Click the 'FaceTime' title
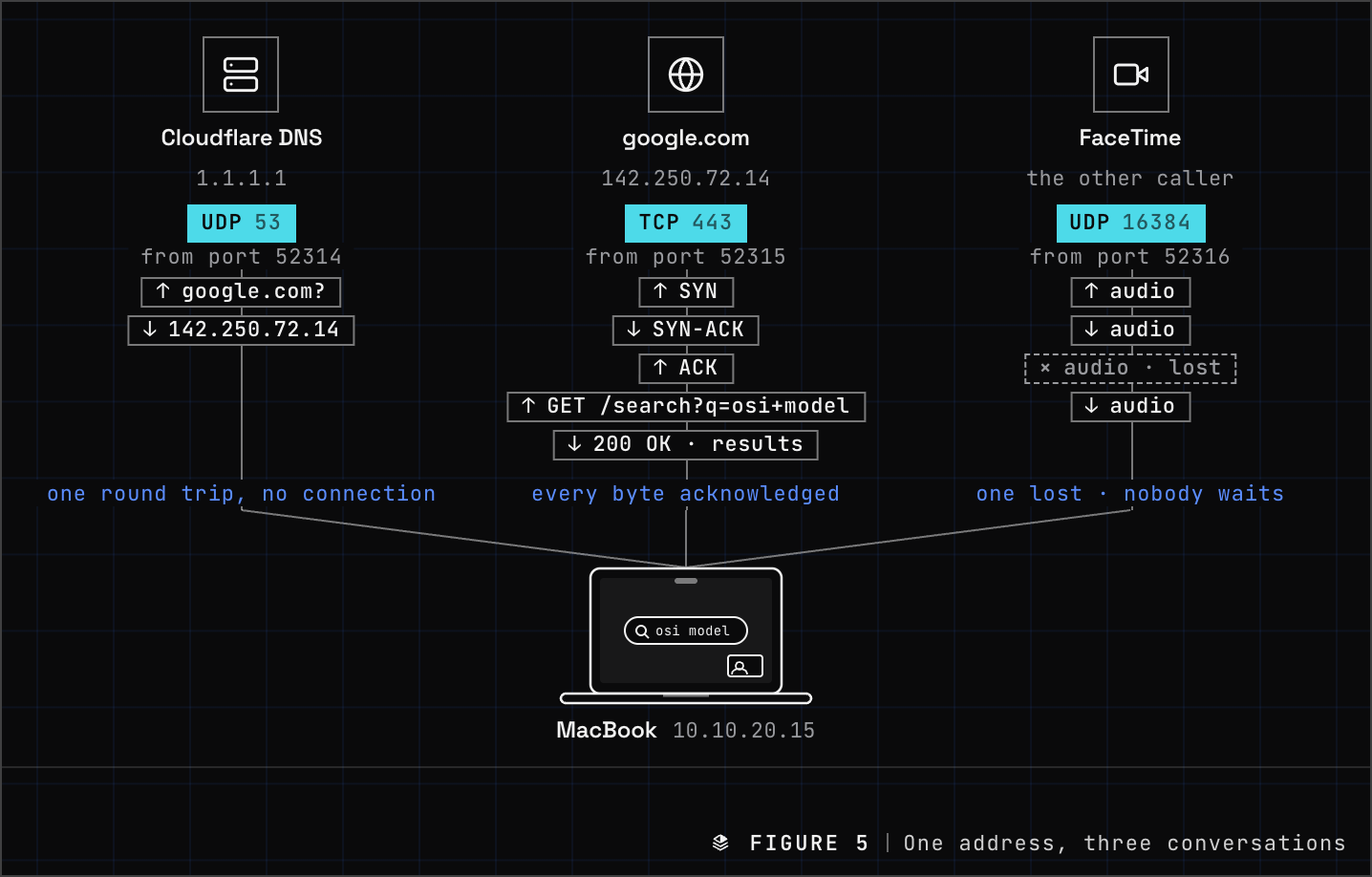The height and width of the screenshot is (877, 1372). pos(1130,138)
